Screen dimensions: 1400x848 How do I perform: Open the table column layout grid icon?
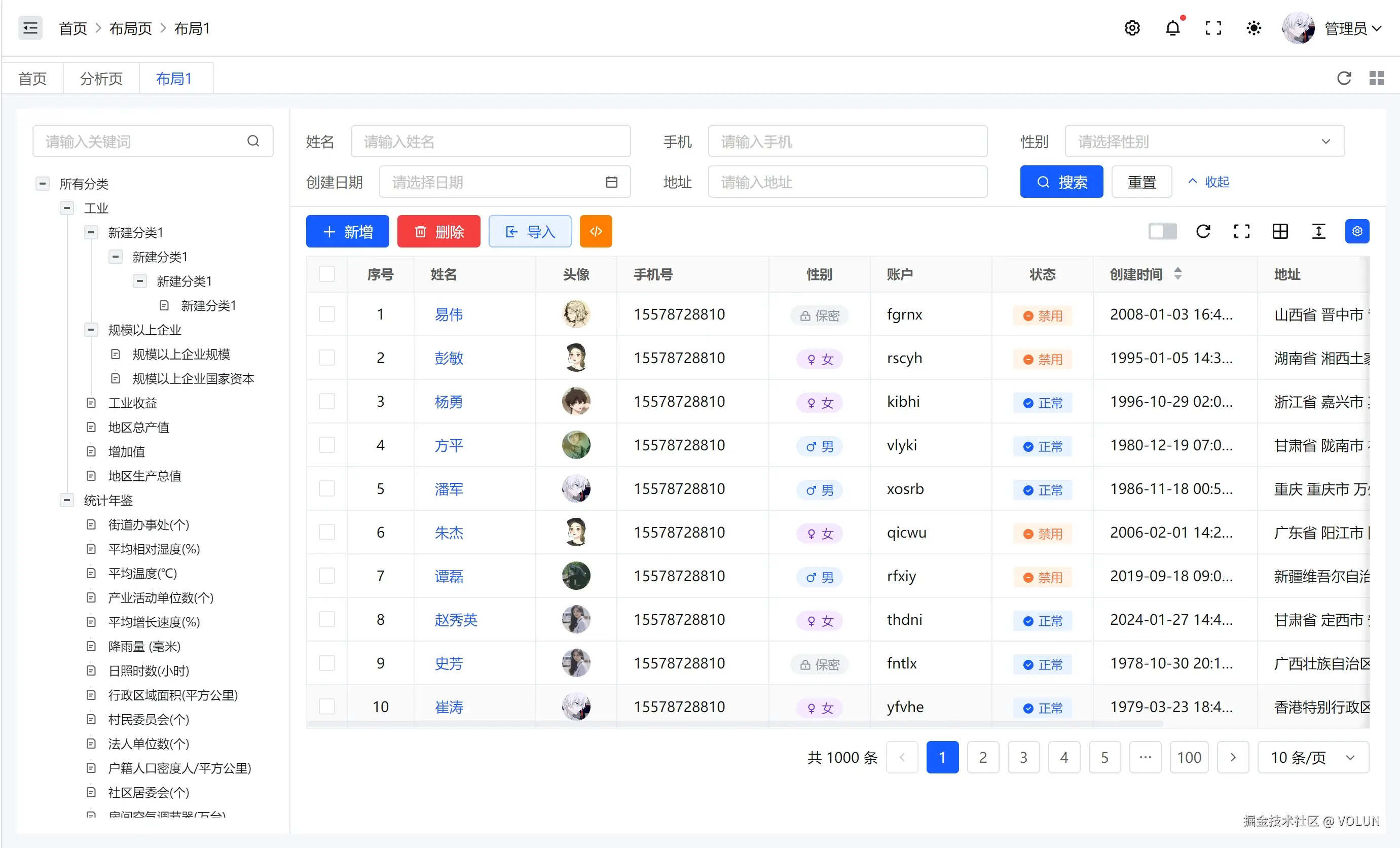(x=1280, y=231)
